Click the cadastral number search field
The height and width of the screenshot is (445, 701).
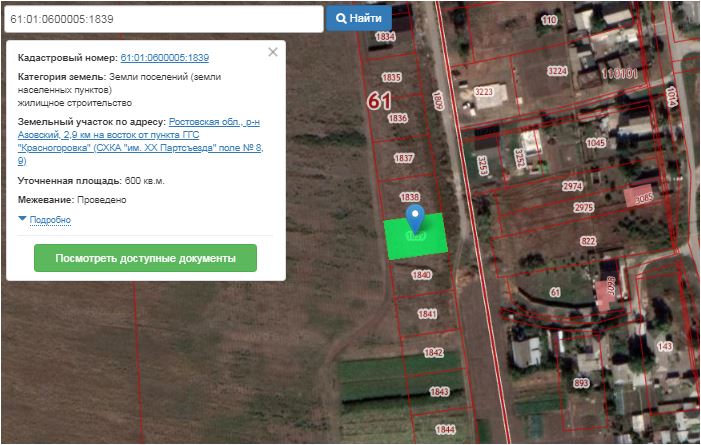(x=164, y=19)
